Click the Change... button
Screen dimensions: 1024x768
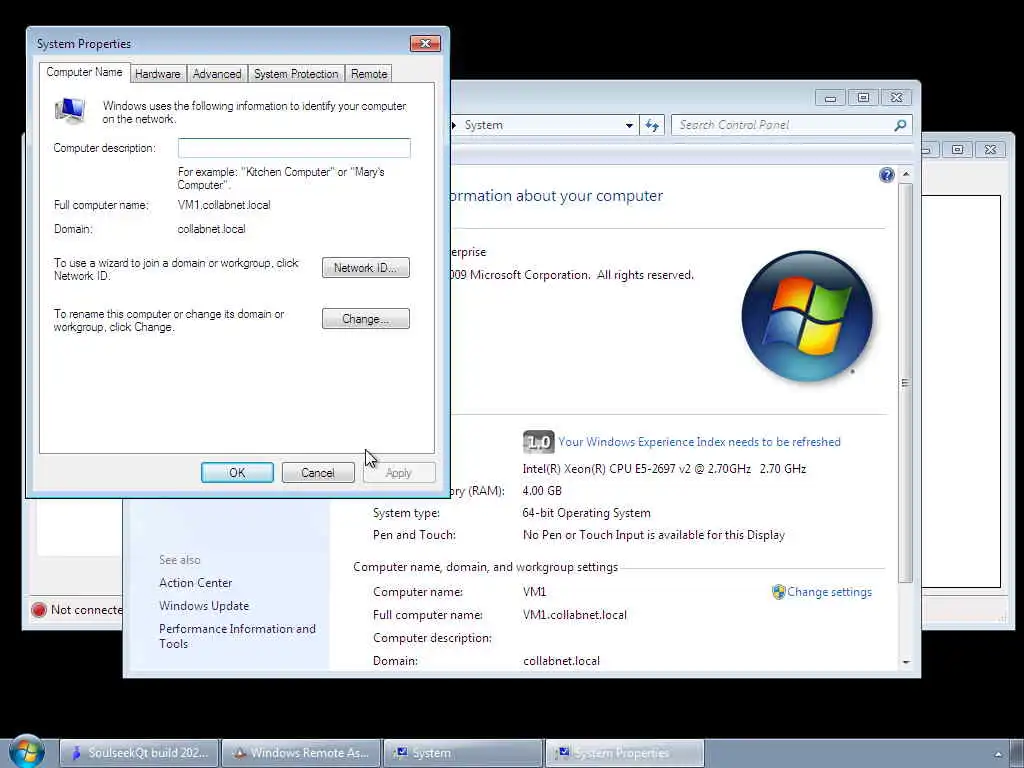coord(366,319)
